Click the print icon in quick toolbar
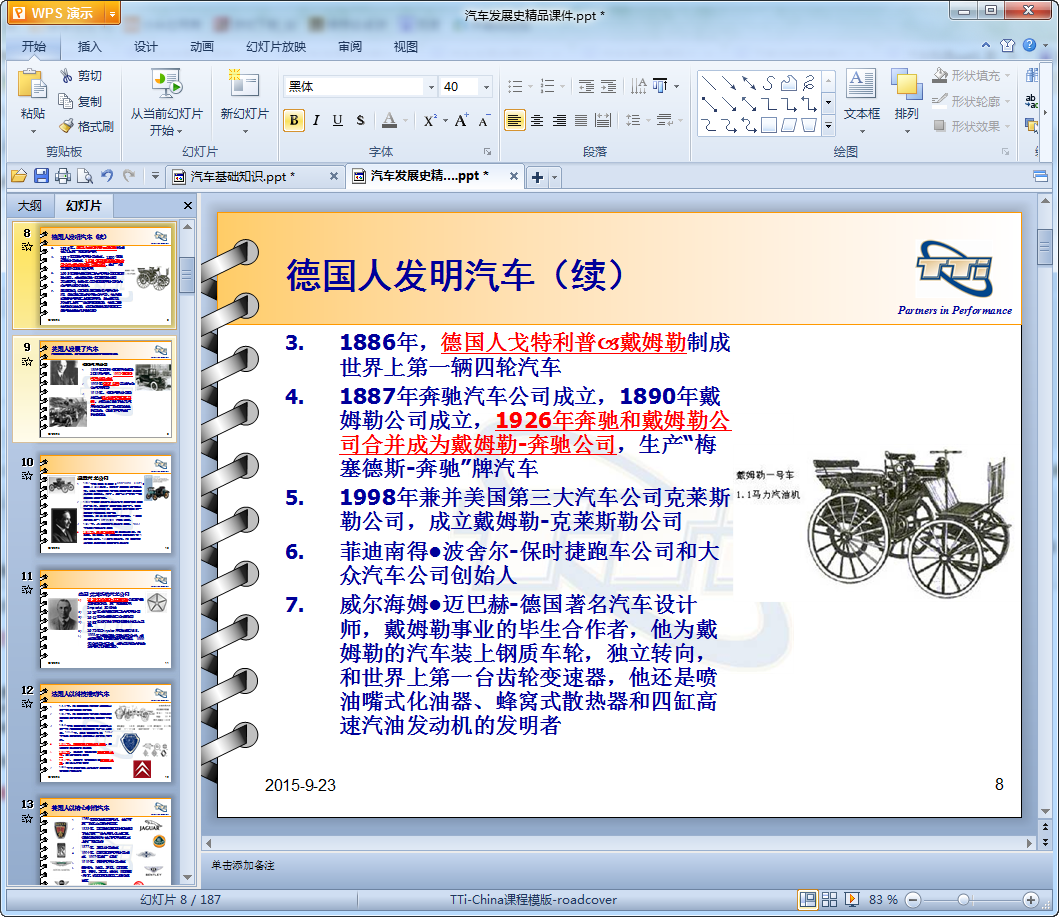Screen dimensions: 1059x917 (x=63, y=176)
